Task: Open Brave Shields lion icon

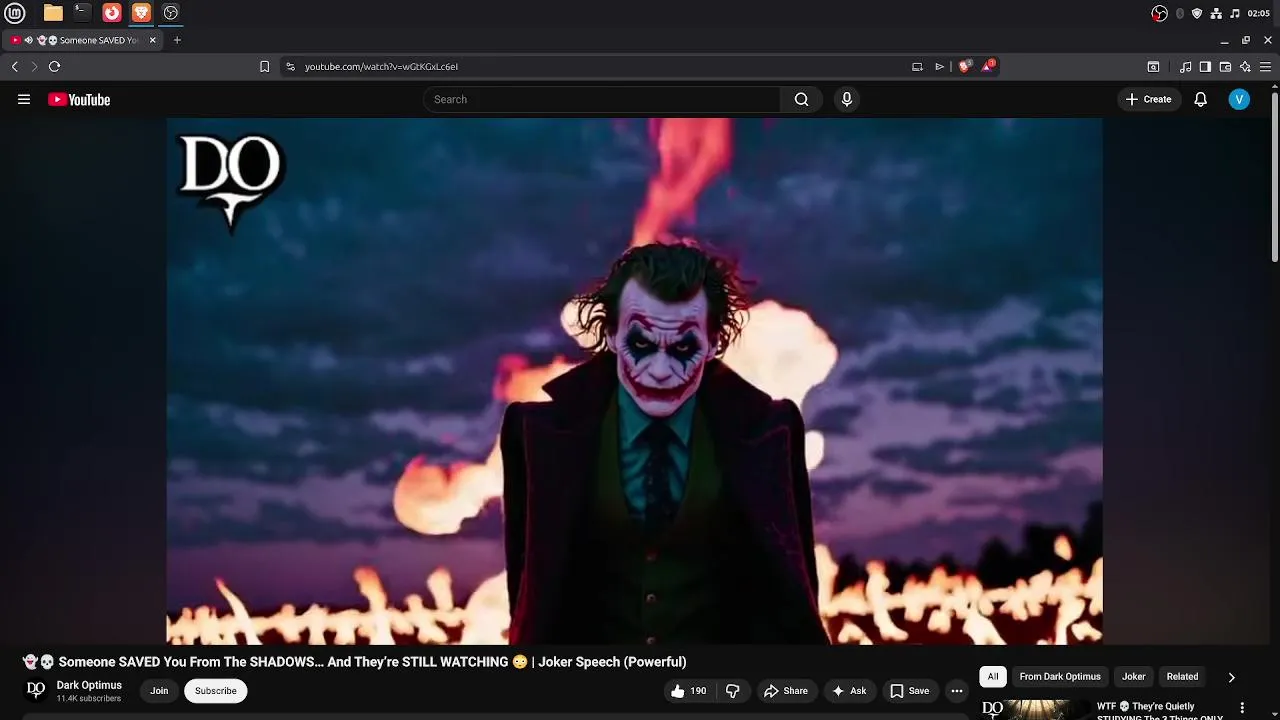Action: 964,66
